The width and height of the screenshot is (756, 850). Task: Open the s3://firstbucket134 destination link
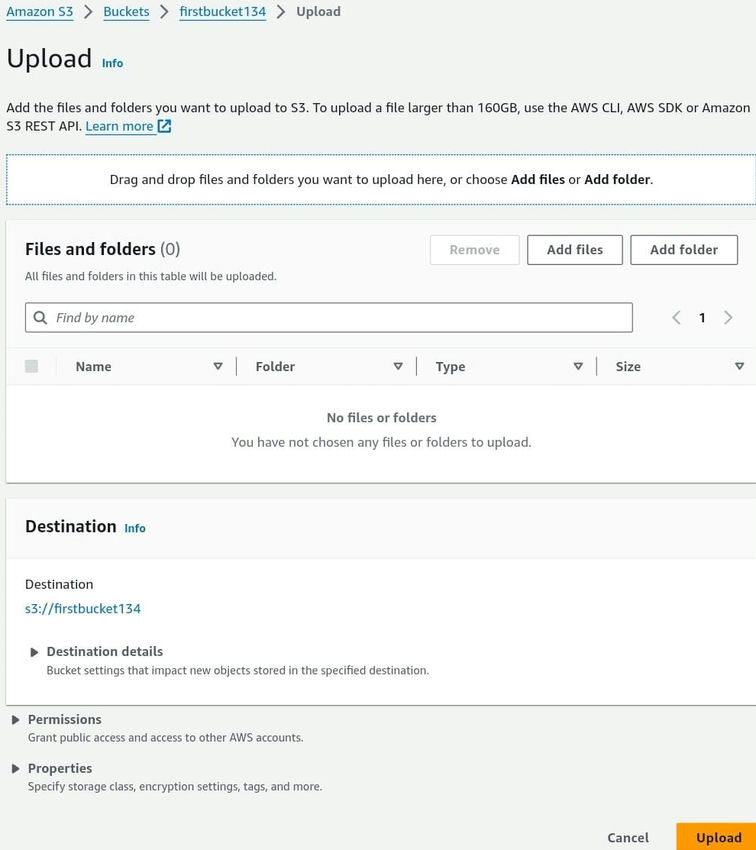pyautogui.click(x=83, y=608)
